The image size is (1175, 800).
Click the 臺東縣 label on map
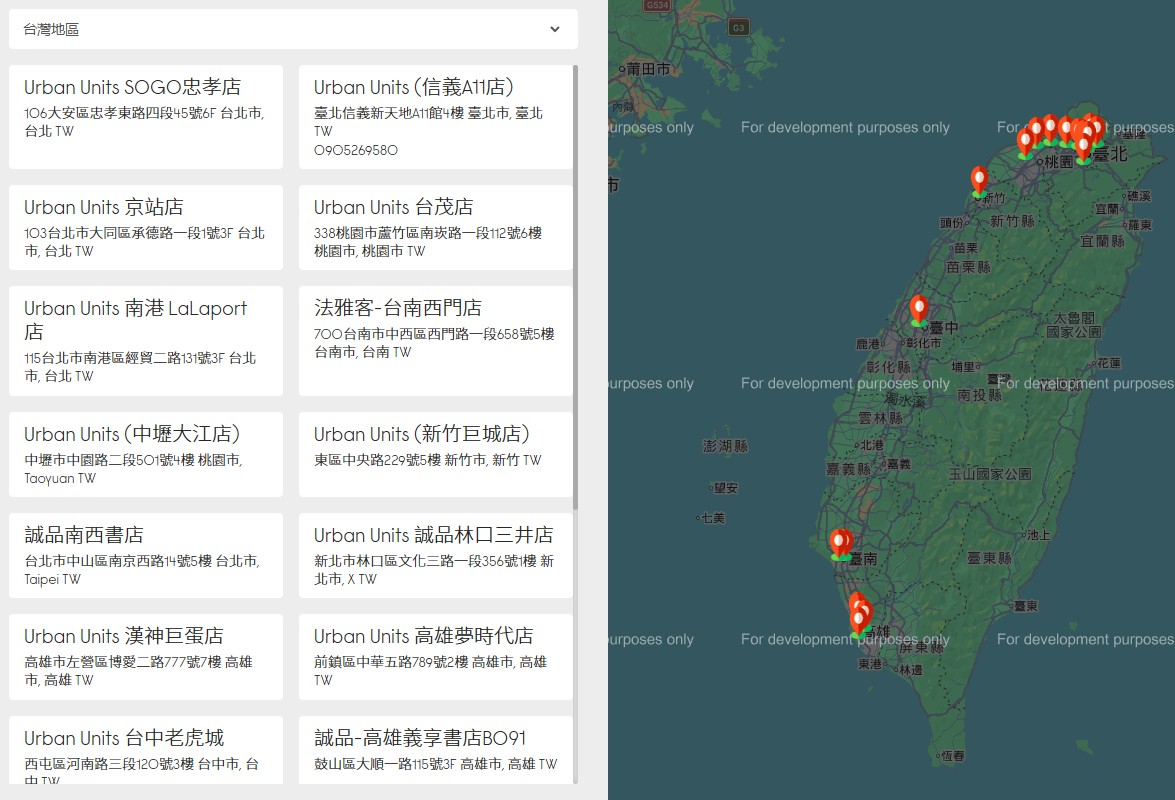[x=989, y=558]
